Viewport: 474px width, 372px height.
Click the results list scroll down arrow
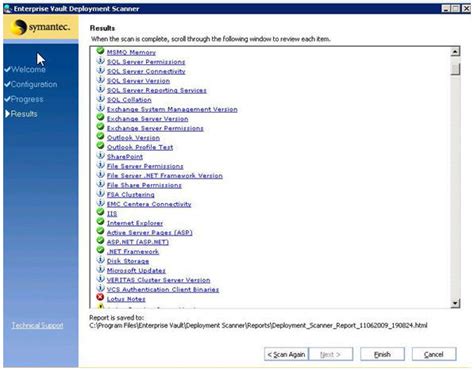[455, 303]
